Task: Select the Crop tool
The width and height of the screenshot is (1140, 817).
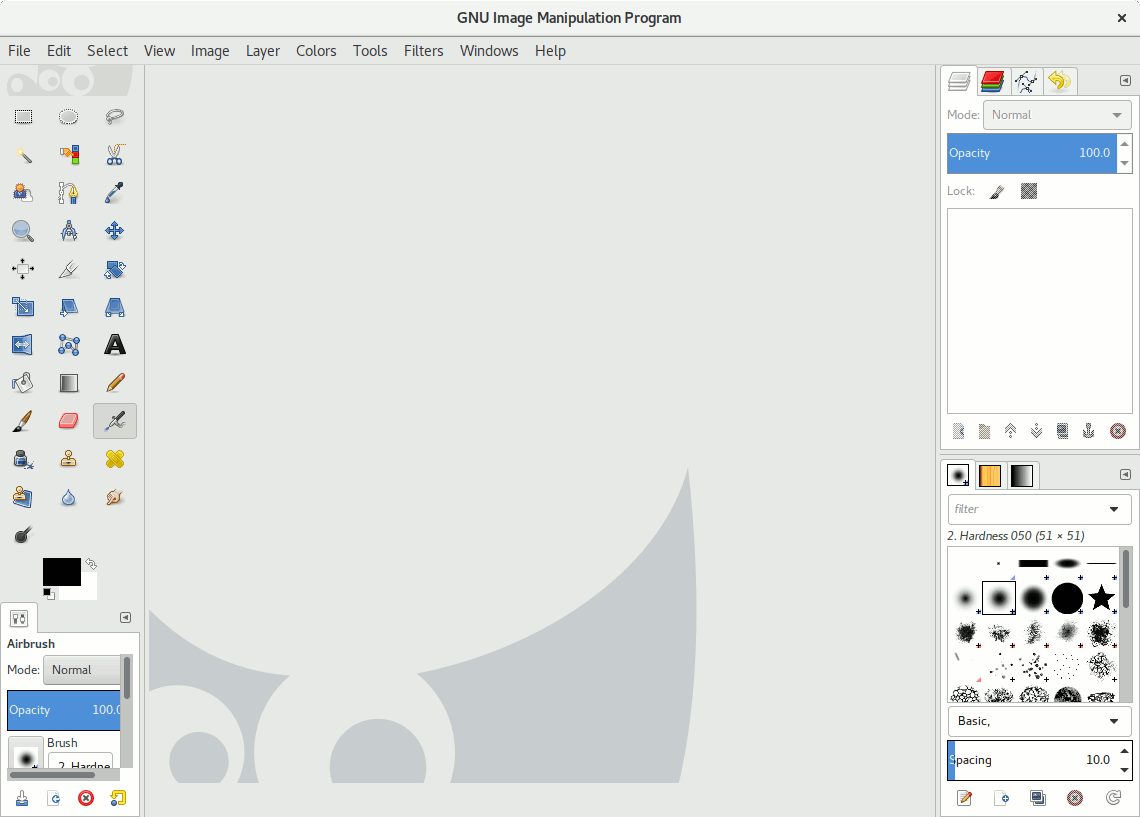Action: pos(68,269)
